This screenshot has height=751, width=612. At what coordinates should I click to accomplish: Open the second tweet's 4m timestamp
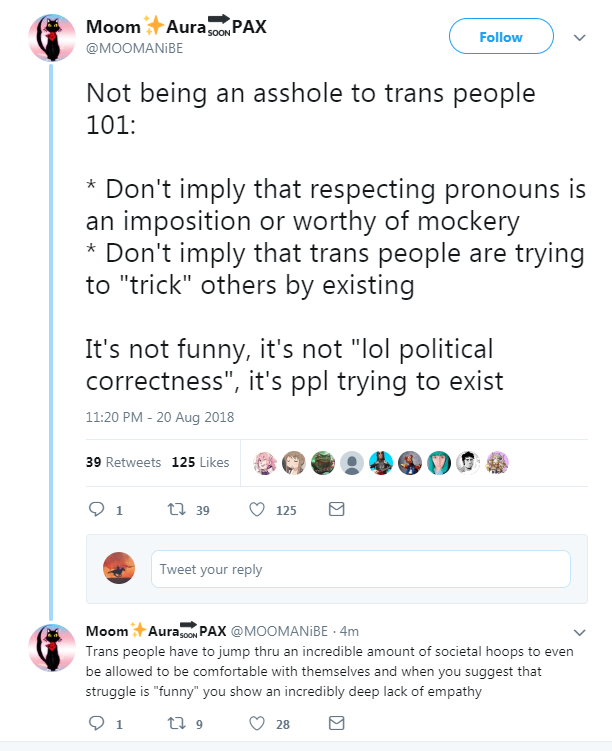coord(349,631)
